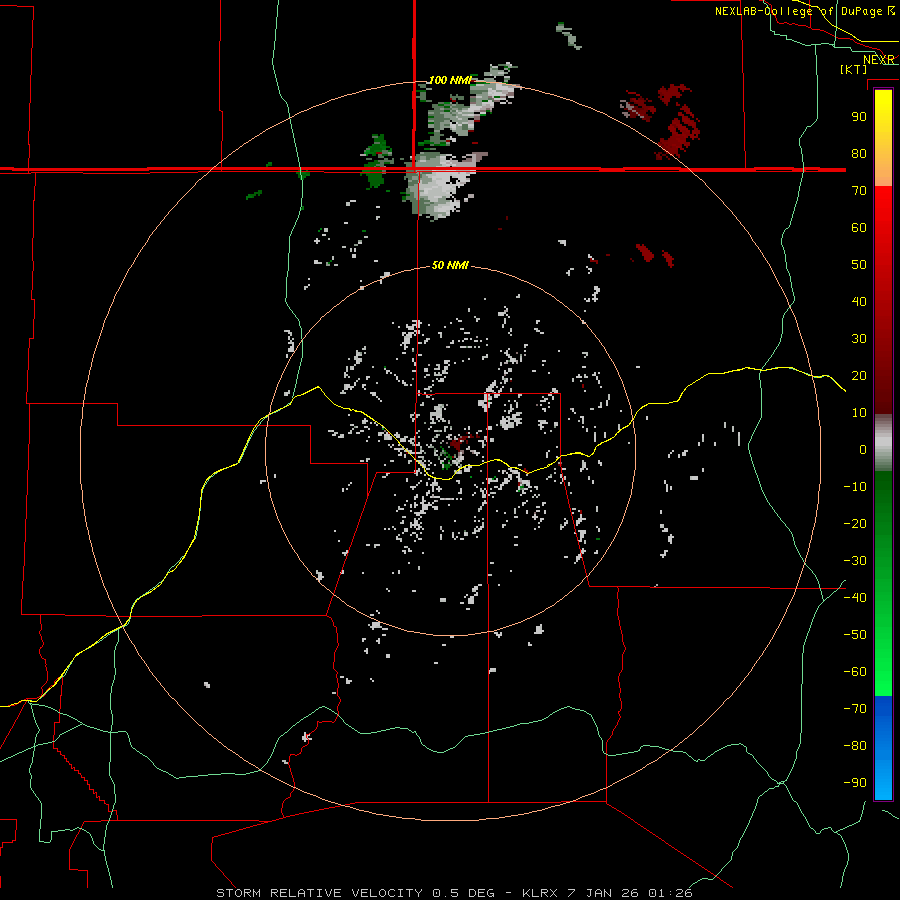Click the -20 value on the velocity scale
The image size is (900, 900).
click(x=855, y=523)
